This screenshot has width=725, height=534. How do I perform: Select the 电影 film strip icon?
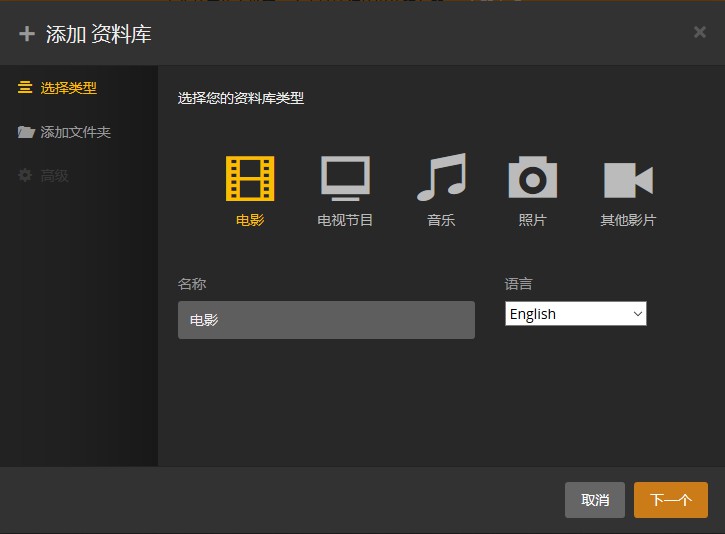250,179
